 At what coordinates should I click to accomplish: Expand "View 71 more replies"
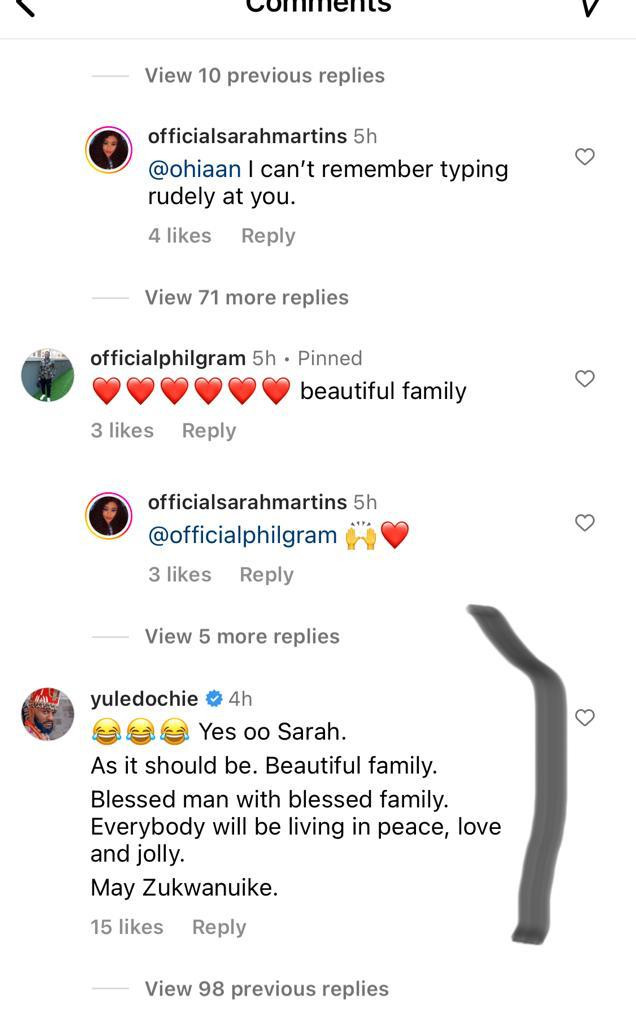(246, 297)
